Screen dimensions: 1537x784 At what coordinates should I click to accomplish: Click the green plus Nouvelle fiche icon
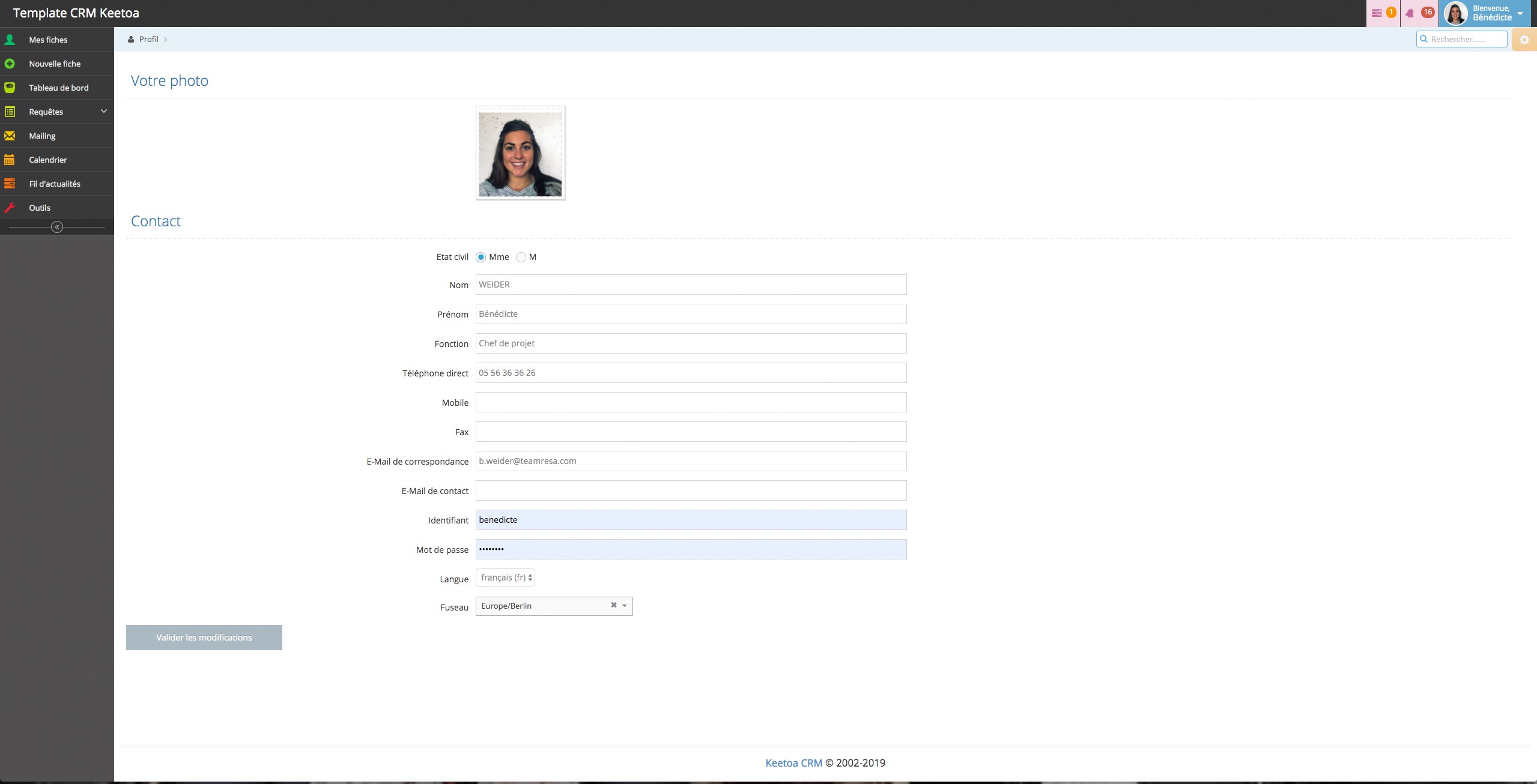[x=10, y=64]
